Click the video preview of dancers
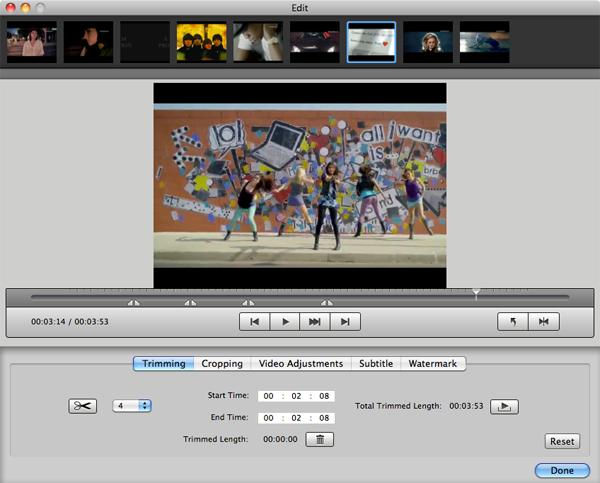Viewport: 600px width, 483px height. coord(300,186)
